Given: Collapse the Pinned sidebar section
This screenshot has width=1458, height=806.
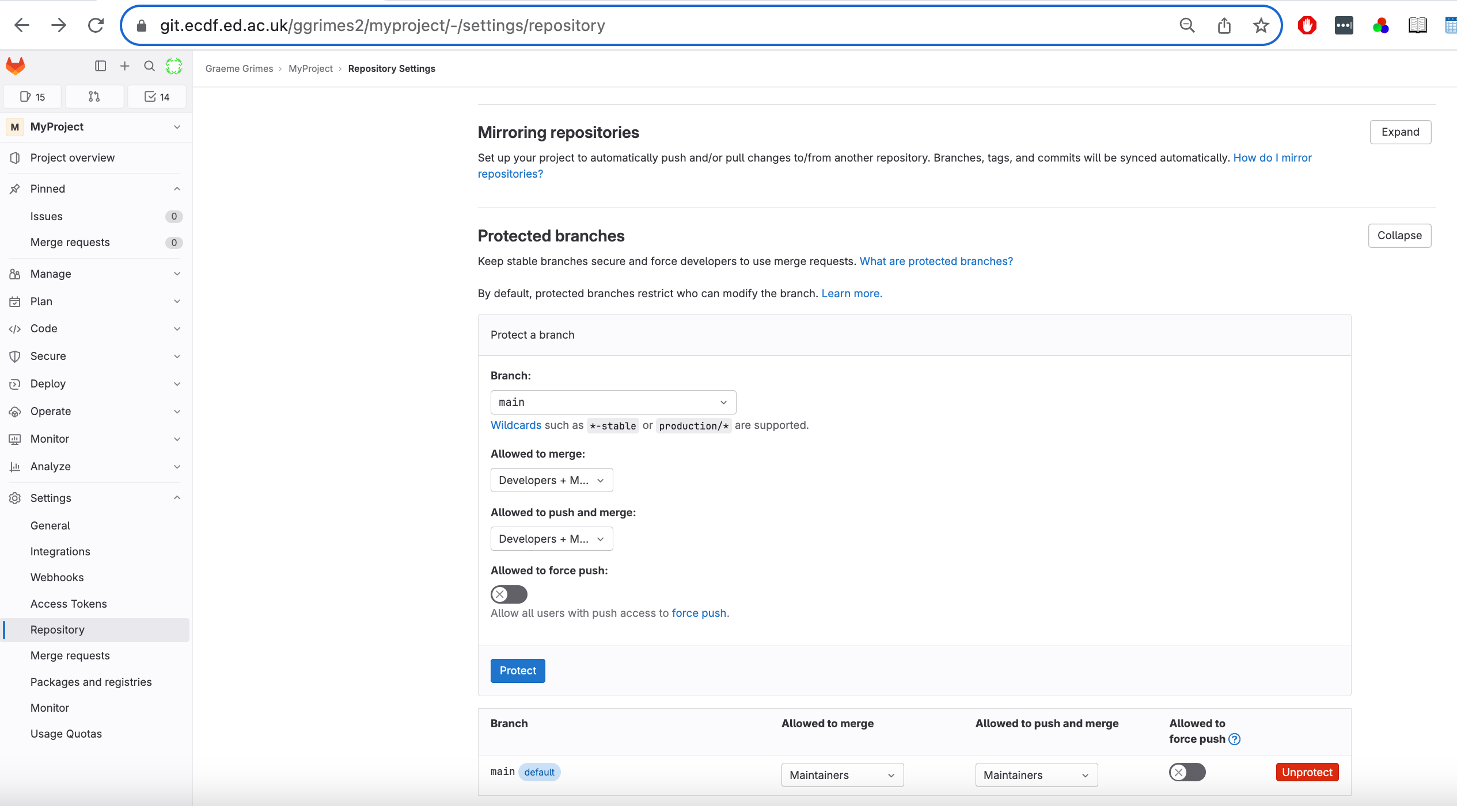Looking at the screenshot, I should coord(95,189).
